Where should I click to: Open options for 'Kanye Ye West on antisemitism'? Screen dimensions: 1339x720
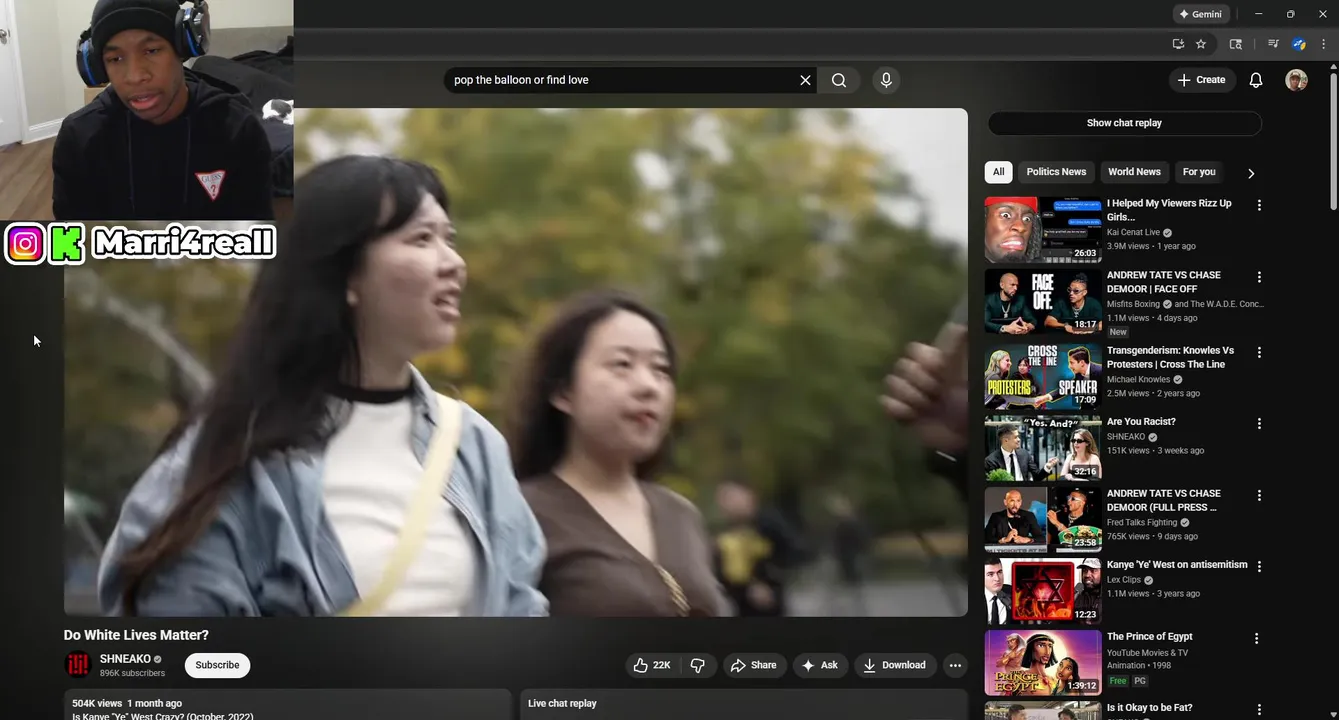tap(1259, 566)
